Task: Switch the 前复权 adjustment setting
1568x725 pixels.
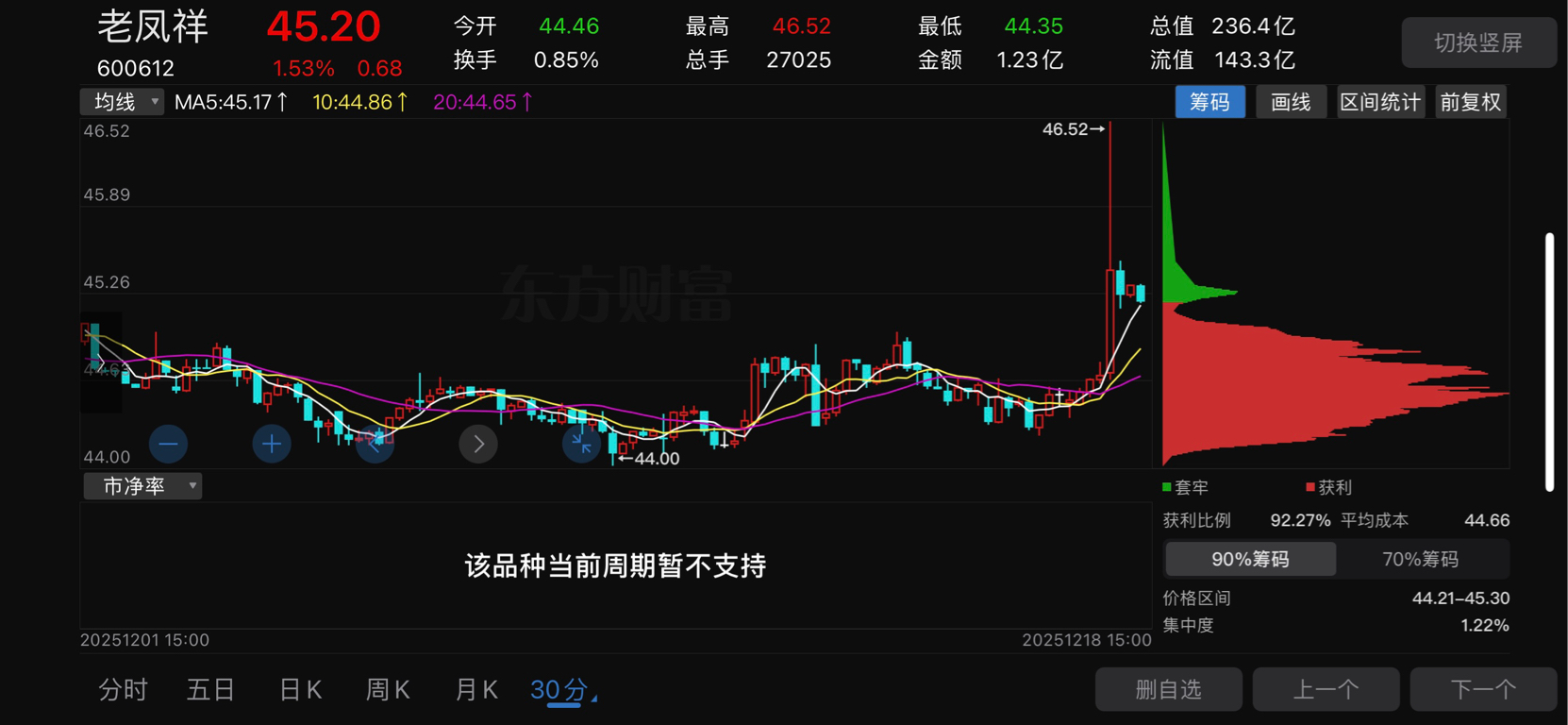Action: 1470,102
